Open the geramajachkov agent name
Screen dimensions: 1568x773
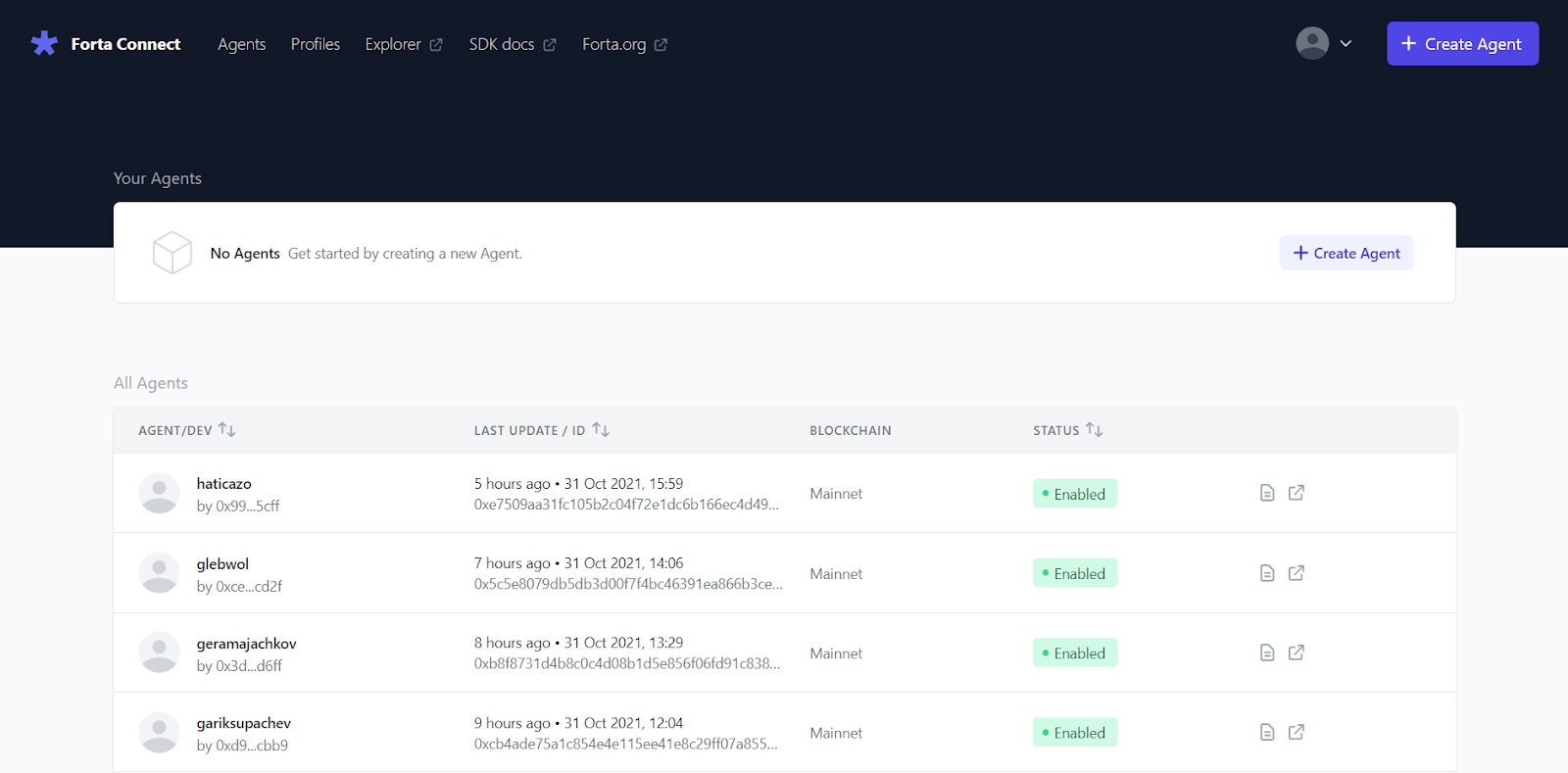[246, 643]
